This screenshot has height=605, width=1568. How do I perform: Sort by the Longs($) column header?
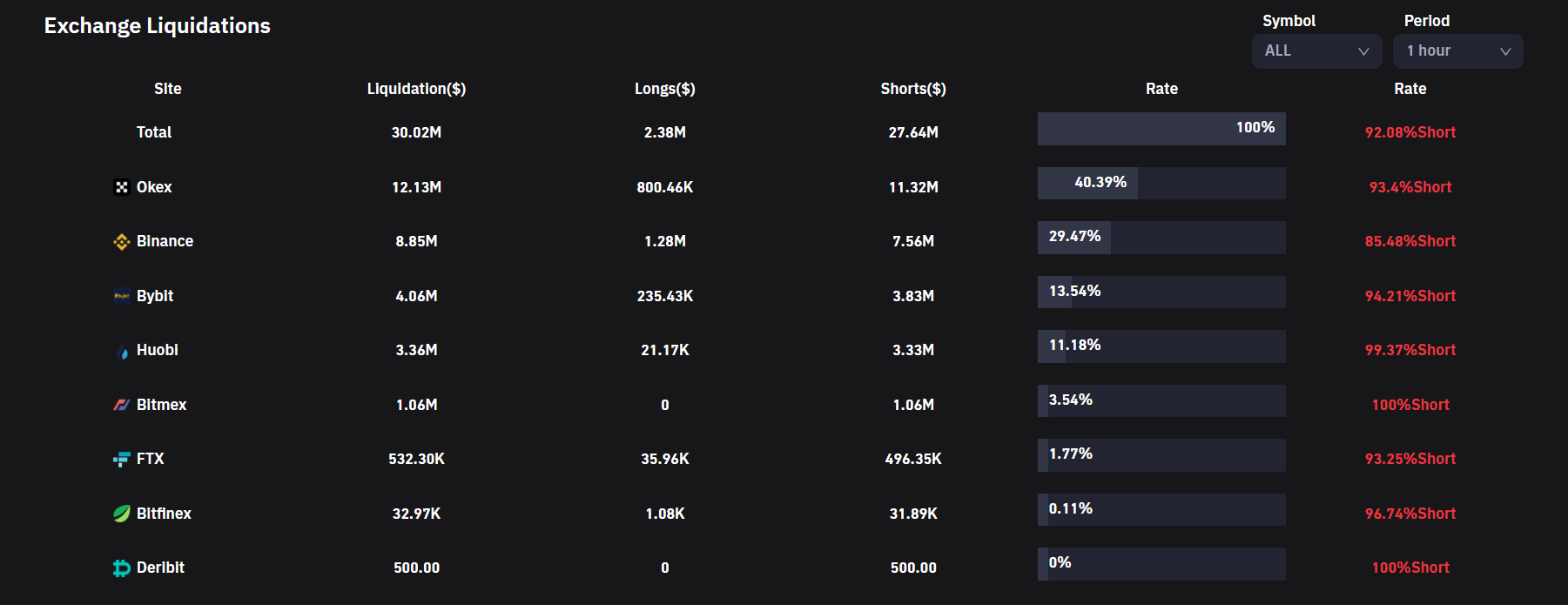click(x=665, y=89)
